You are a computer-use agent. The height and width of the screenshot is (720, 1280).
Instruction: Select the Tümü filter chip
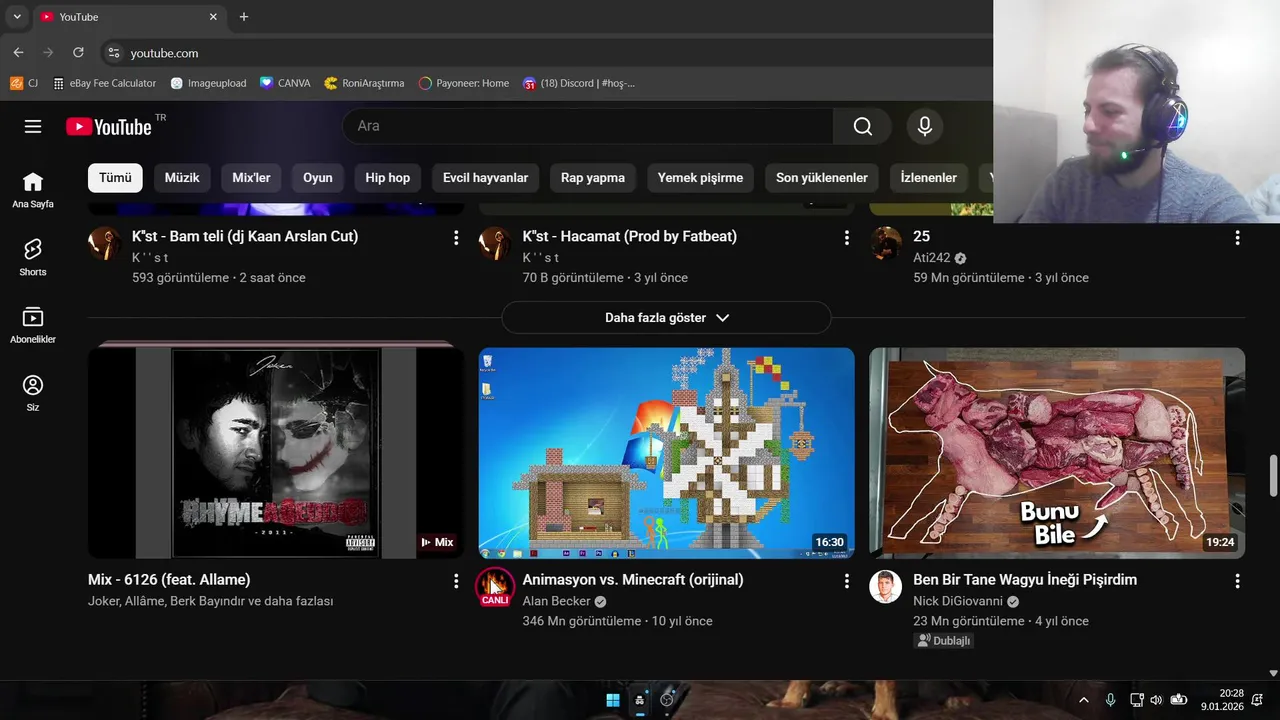point(115,178)
